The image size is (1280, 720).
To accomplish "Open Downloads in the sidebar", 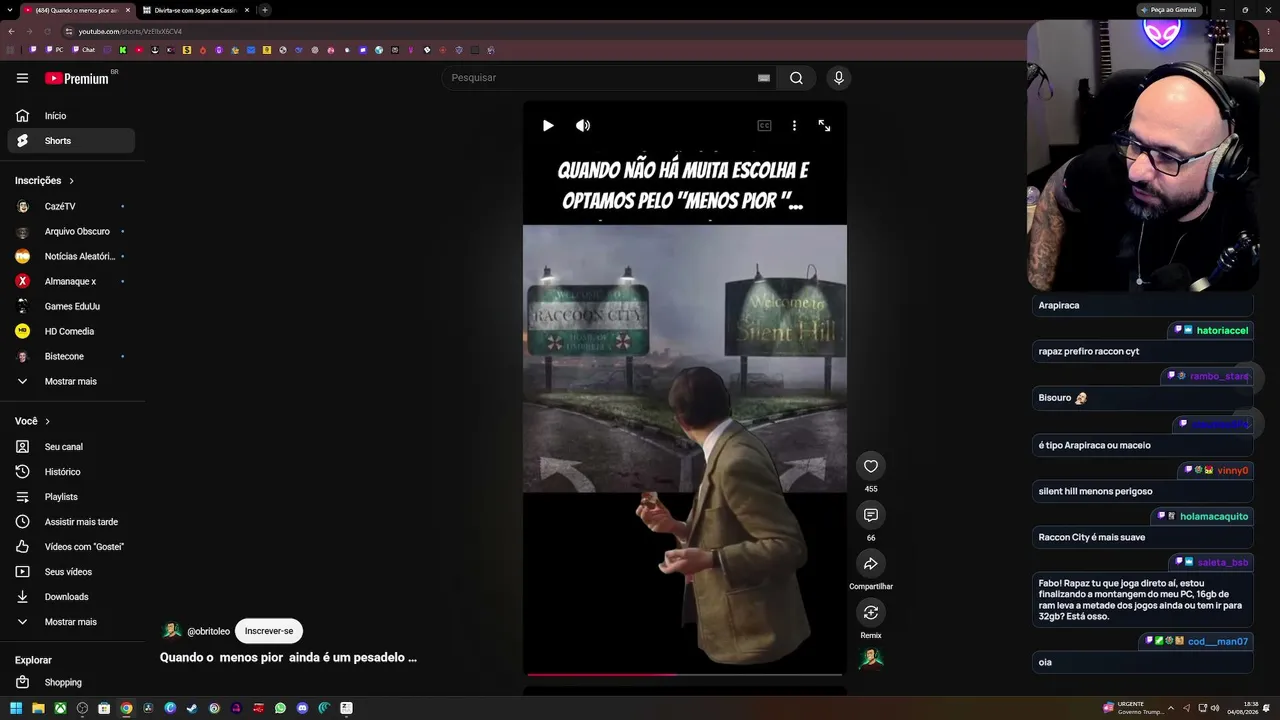I will click(x=71, y=597).
